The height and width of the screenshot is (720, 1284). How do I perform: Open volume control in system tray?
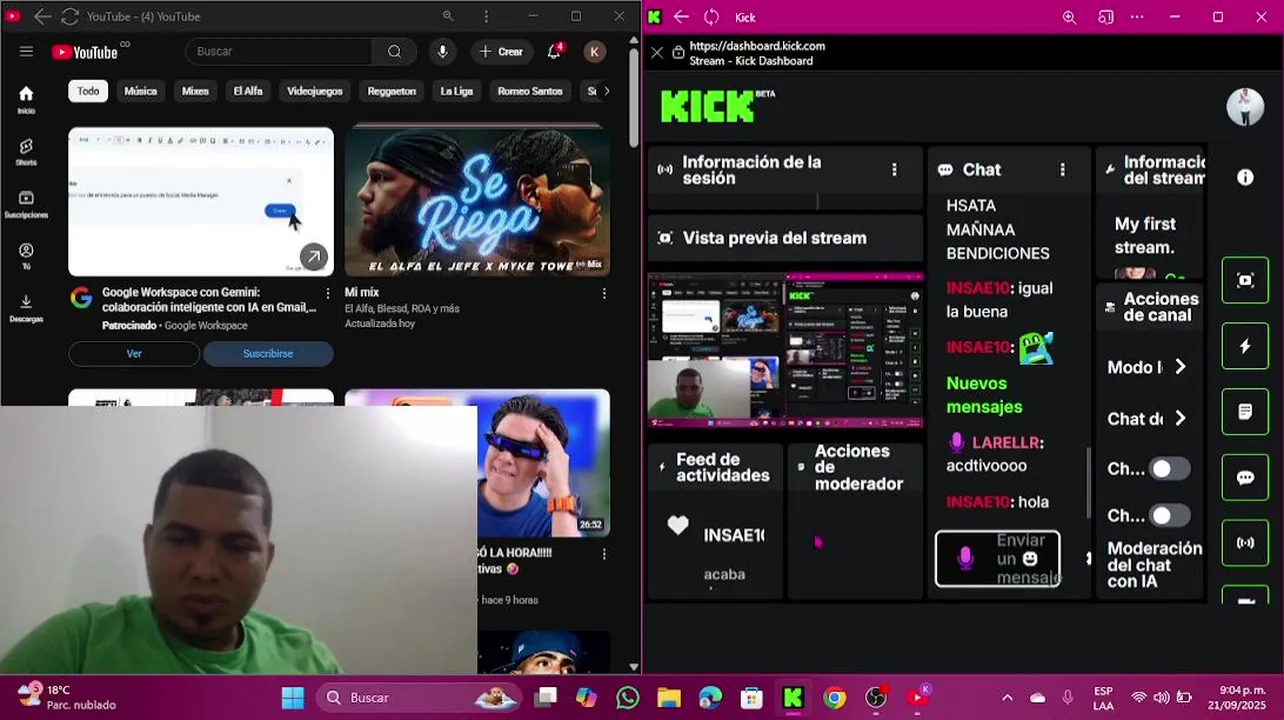coord(1161,698)
